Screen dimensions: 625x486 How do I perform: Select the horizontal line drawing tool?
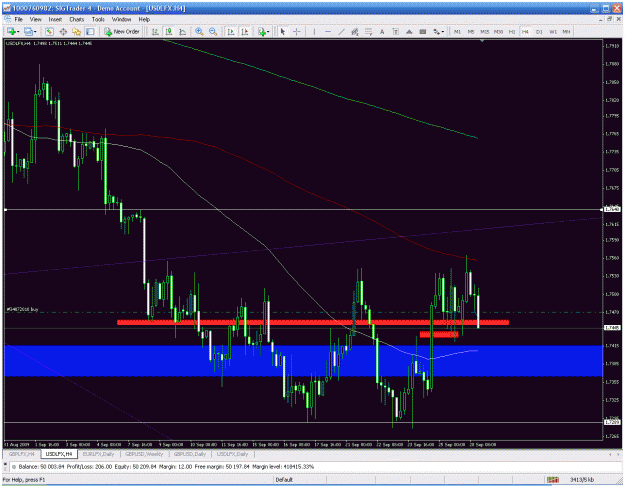[328, 31]
